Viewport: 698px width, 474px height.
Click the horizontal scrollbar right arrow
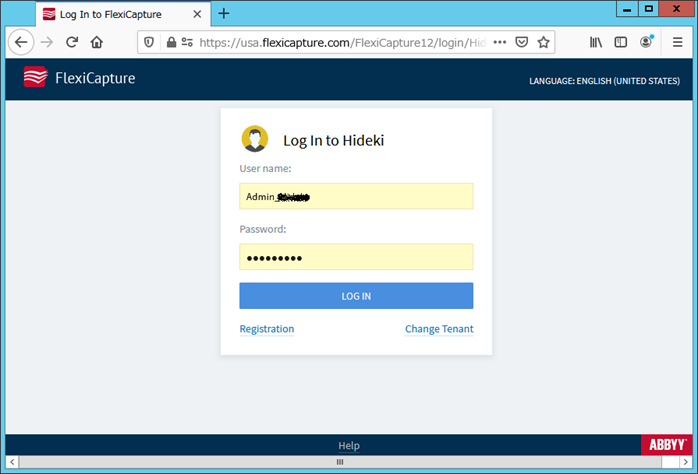coord(686,462)
